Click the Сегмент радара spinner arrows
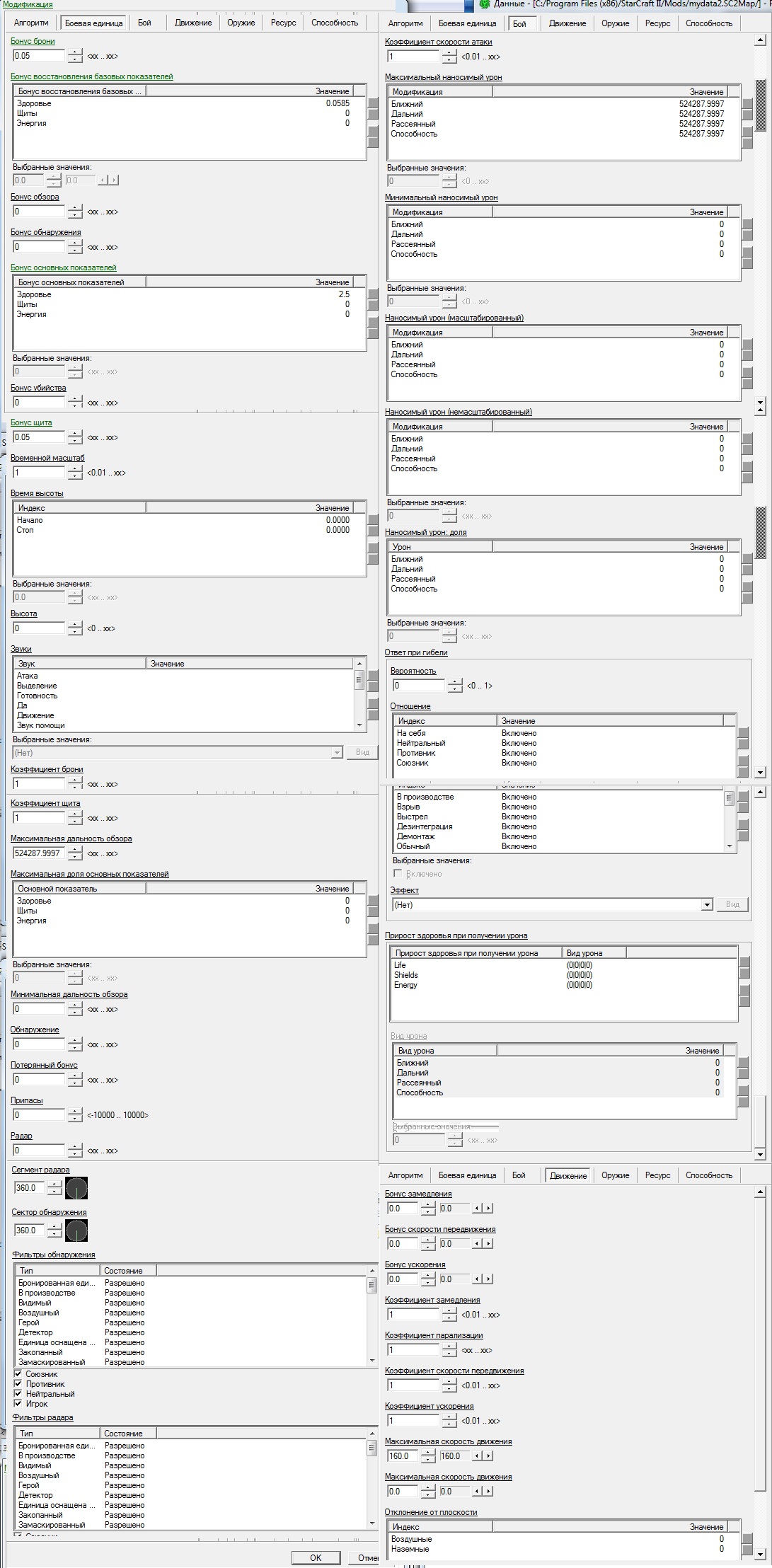Viewport: 772px width, 1568px height. pos(54,1188)
